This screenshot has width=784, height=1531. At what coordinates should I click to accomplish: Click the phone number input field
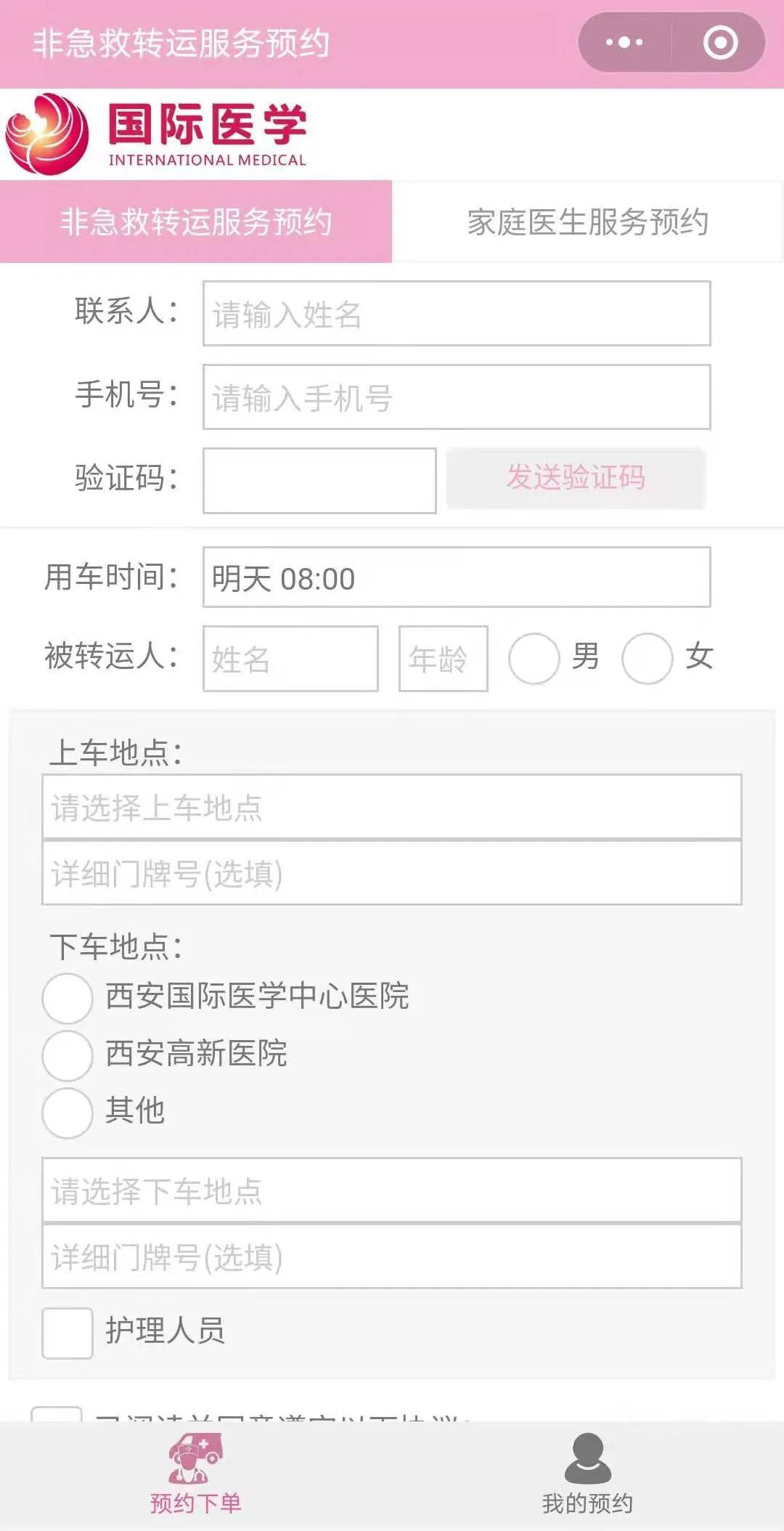click(456, 397)
